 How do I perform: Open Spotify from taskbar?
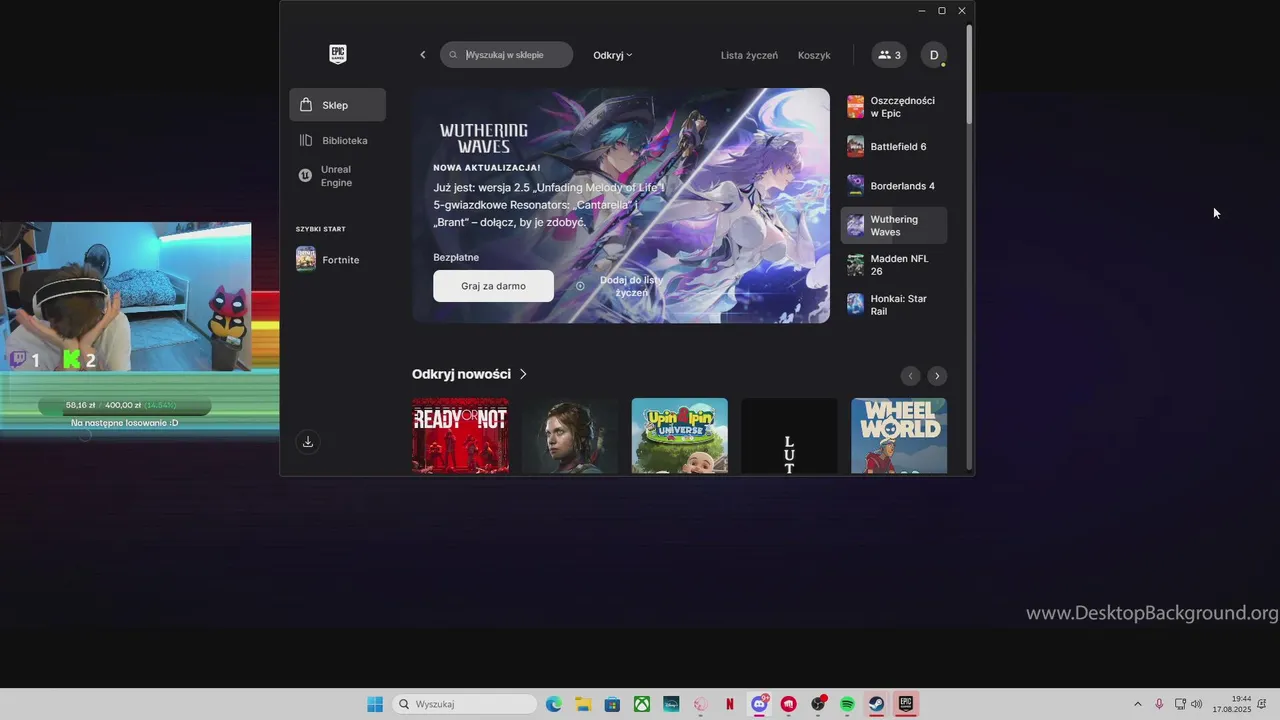pos(847,704)
